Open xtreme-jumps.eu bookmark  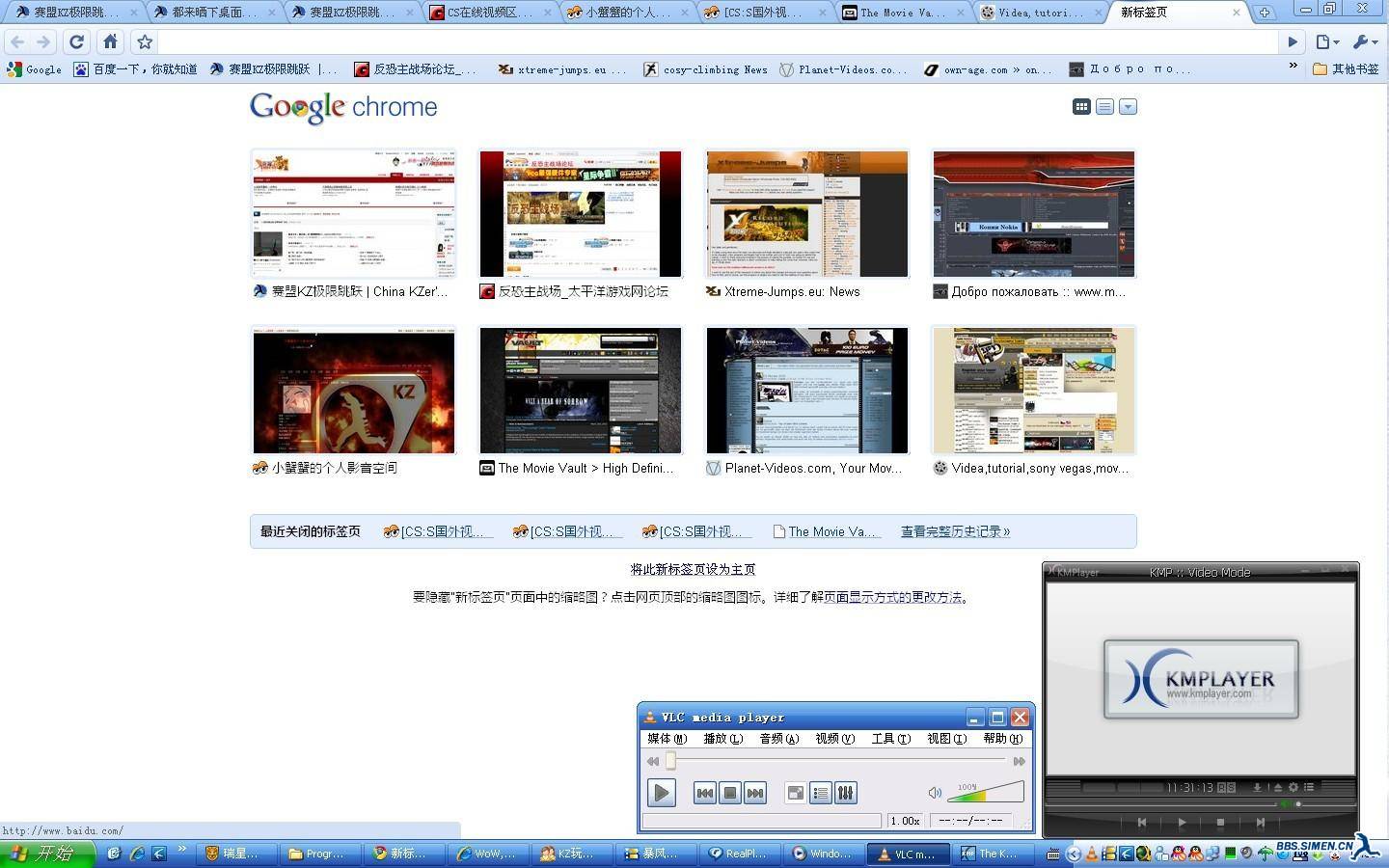click(x=562, y=69)
